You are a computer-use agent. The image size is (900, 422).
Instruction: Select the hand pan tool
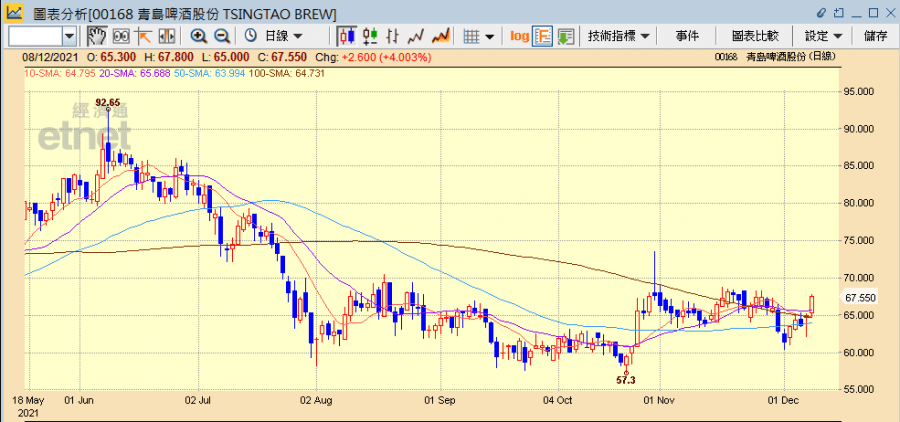[97, 36]
